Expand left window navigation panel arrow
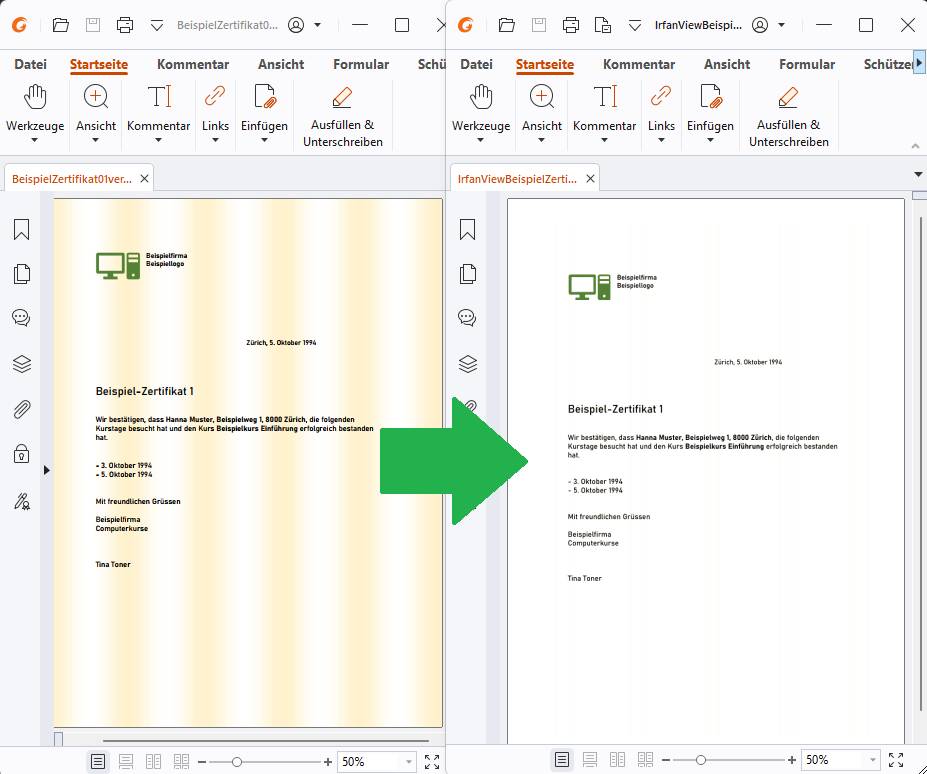This screenshot has width=927, height=774. pos(47,470)
